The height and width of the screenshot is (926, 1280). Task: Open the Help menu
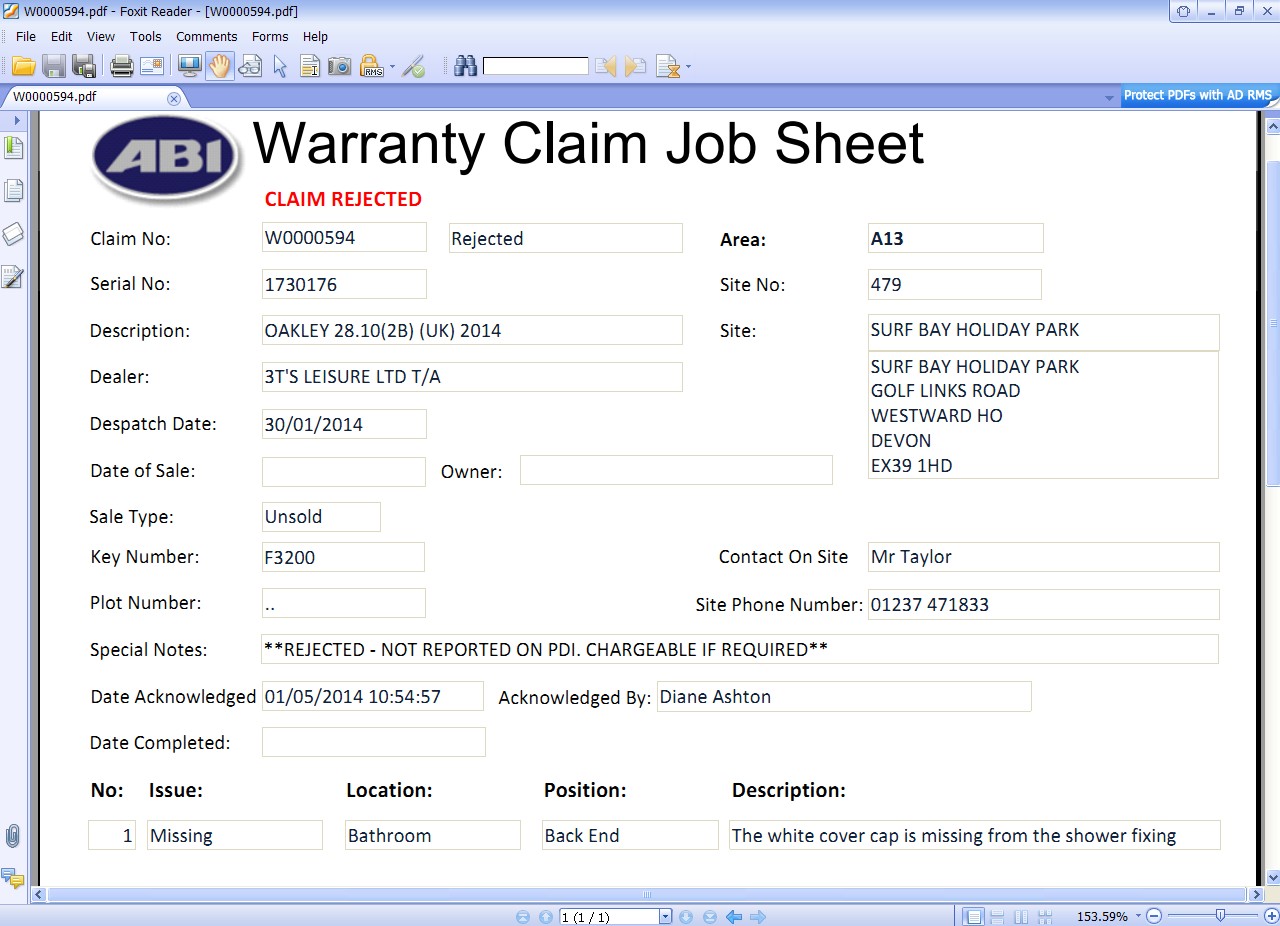click(x=315, y=37)
